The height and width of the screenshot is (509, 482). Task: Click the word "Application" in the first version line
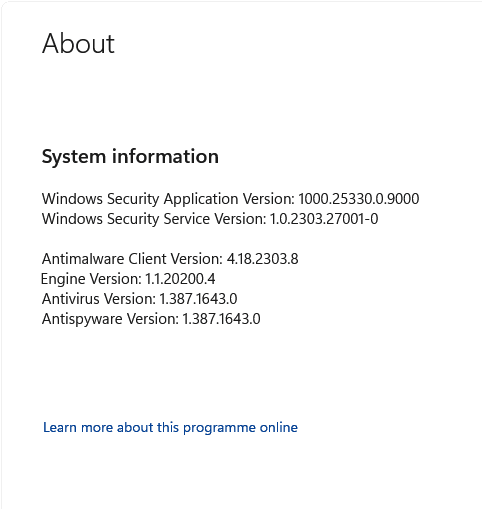(201, 199)
